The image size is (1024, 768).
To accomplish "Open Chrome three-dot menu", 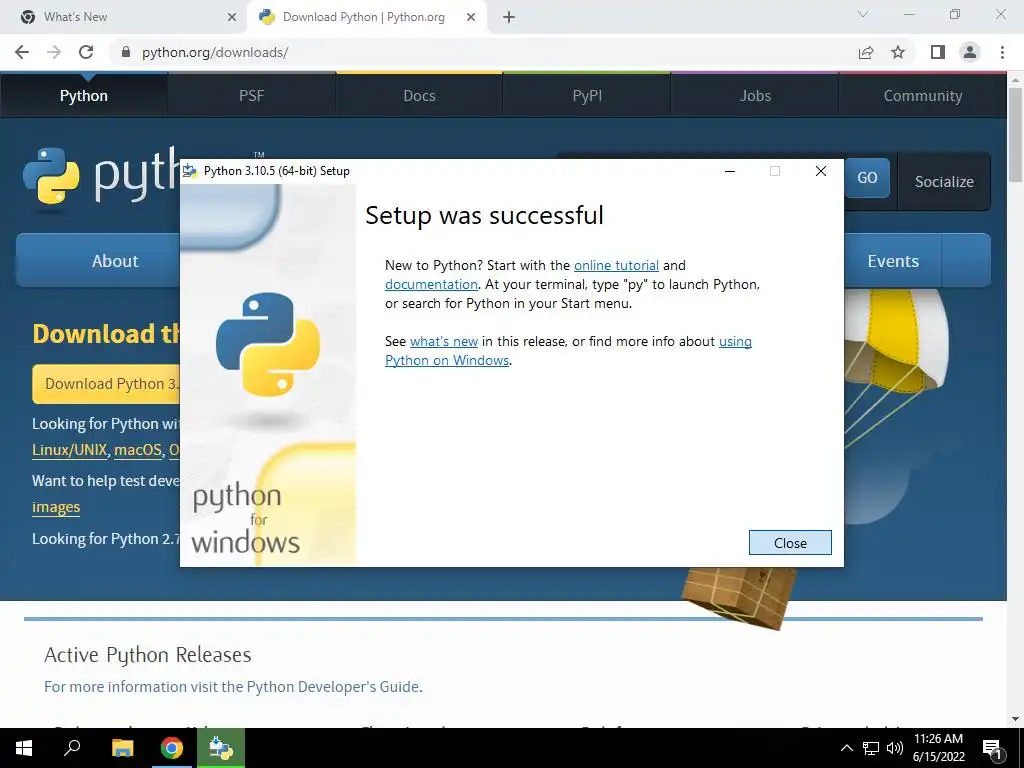I will pyautogui.click(x=1002, y=52).
